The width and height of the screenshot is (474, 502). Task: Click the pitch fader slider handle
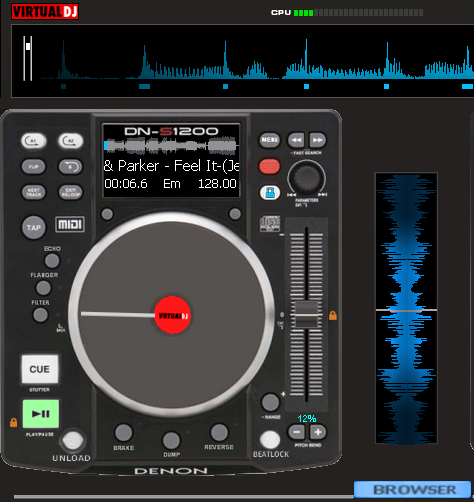click(306, 315)
